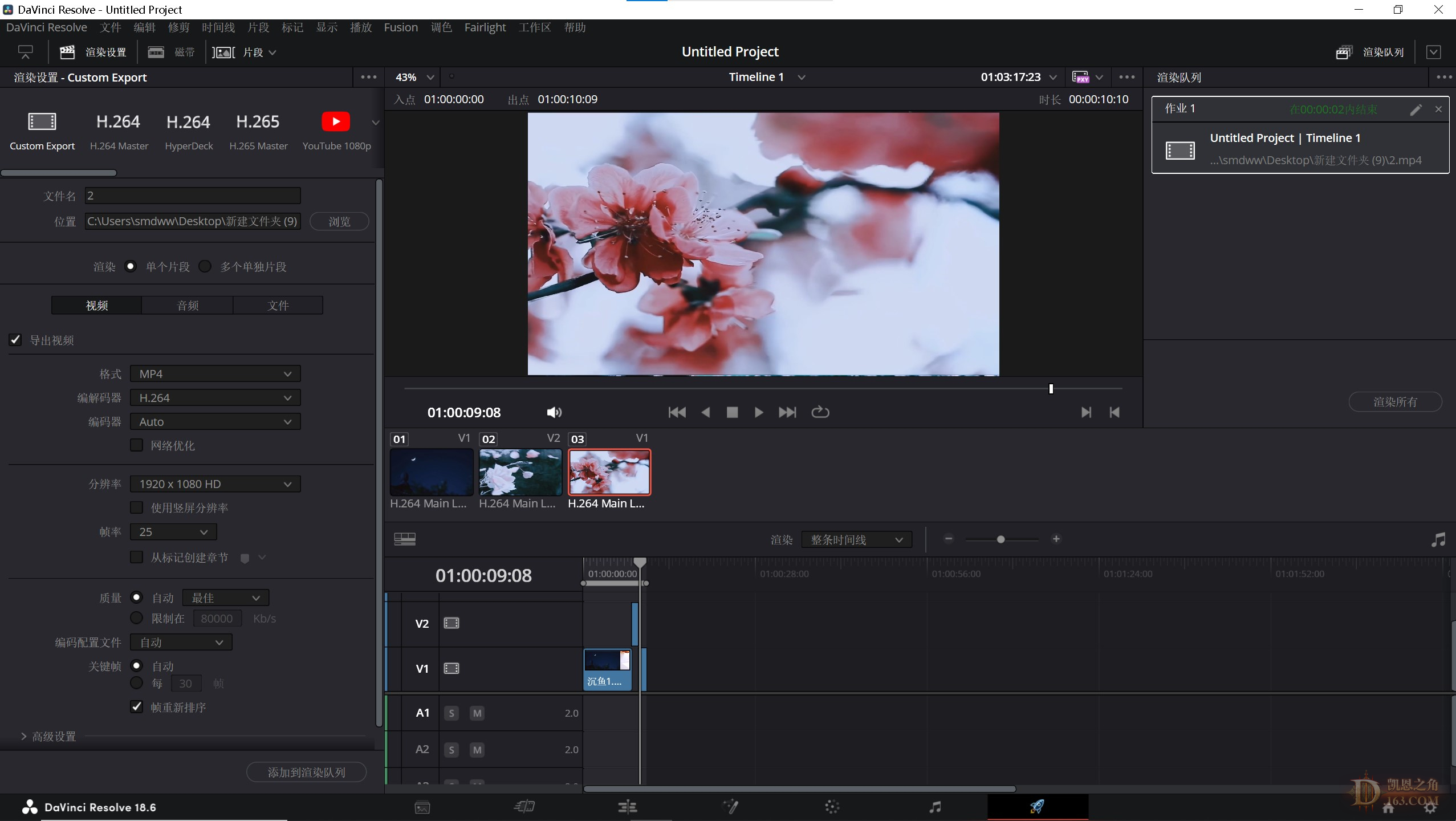Click the timeline view options icon
1456x821 pixels.
coord(405,539)
